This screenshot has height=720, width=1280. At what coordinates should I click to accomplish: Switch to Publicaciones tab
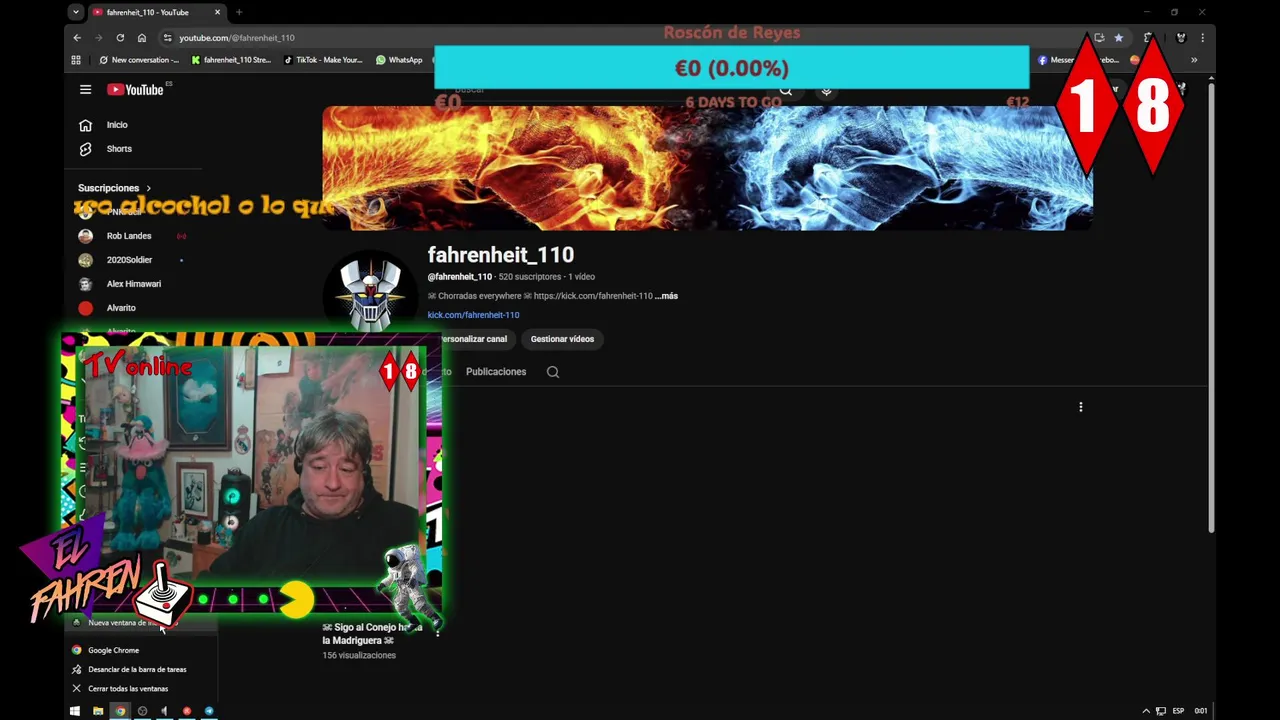(x=496, y=372)
